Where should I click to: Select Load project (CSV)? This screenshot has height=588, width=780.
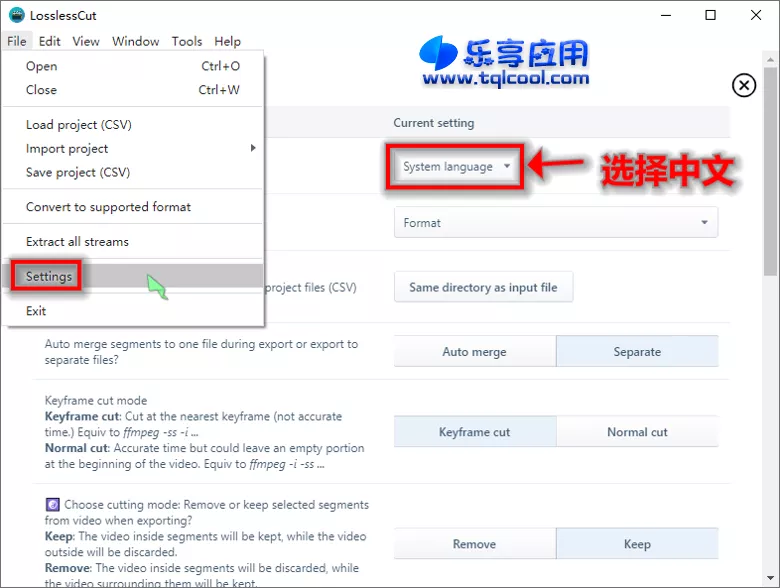[133, 124]
